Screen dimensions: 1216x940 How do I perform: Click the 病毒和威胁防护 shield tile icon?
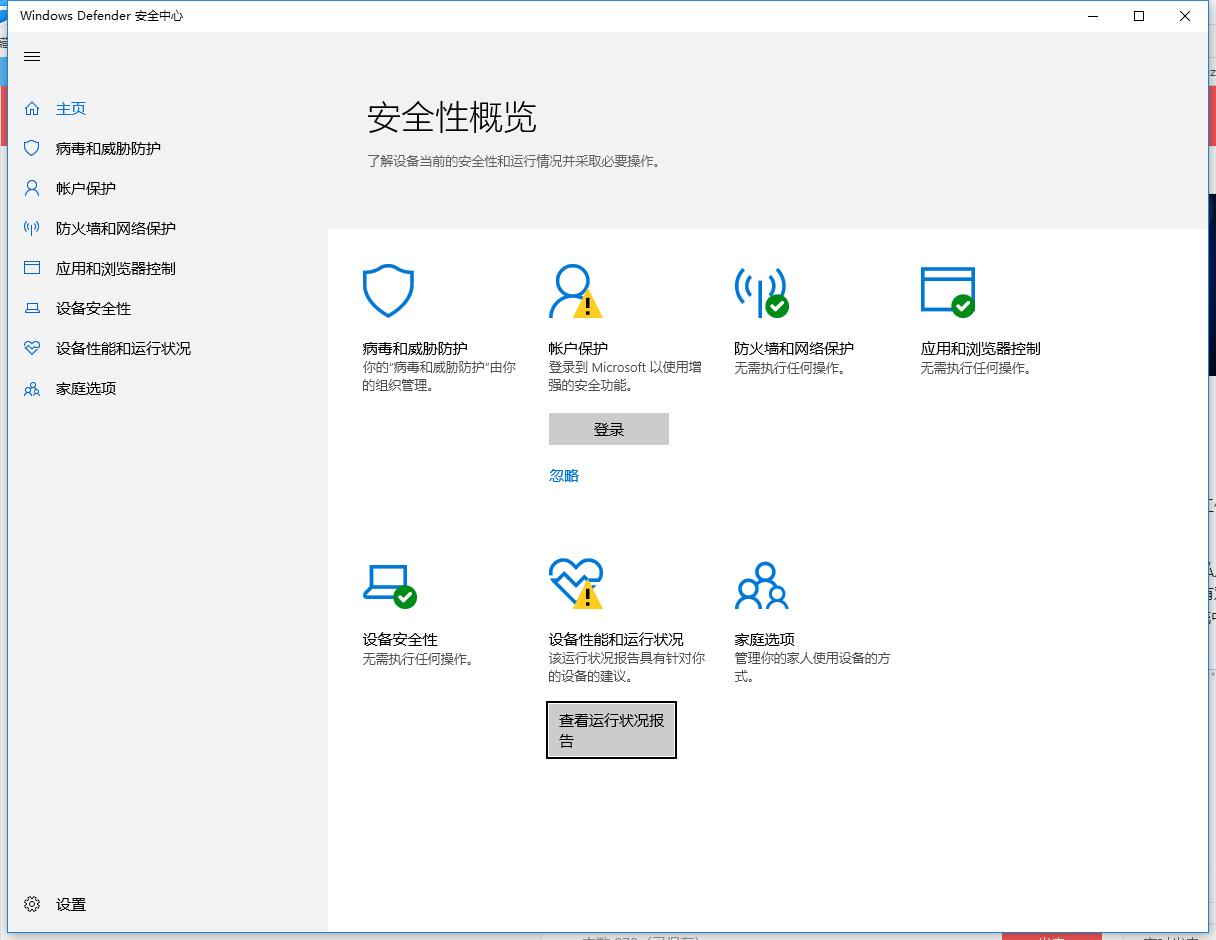tap(388, 291)
